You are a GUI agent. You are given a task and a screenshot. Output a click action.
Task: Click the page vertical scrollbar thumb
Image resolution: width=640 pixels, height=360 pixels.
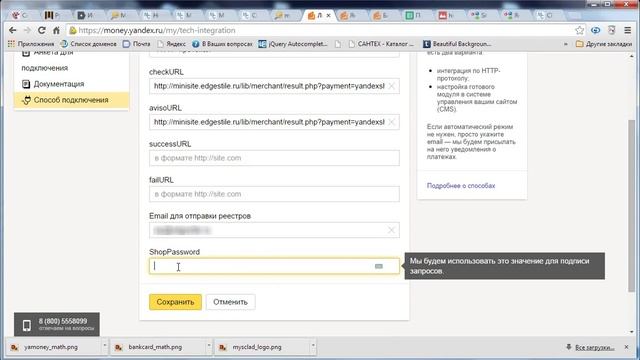click(x=632, y=206)
